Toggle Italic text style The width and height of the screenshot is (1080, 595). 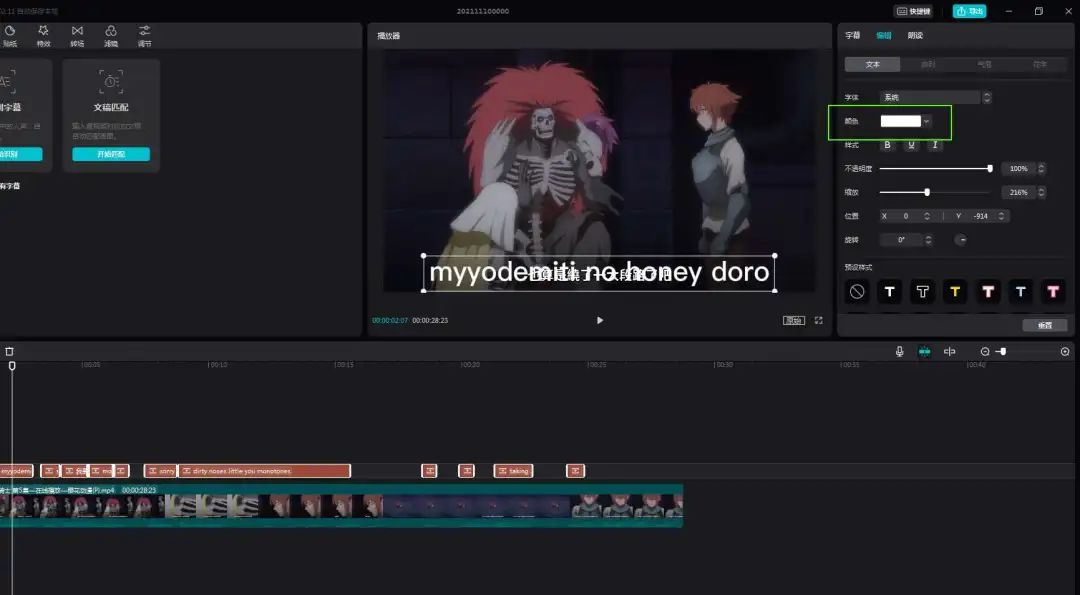[x=935, y=145]
